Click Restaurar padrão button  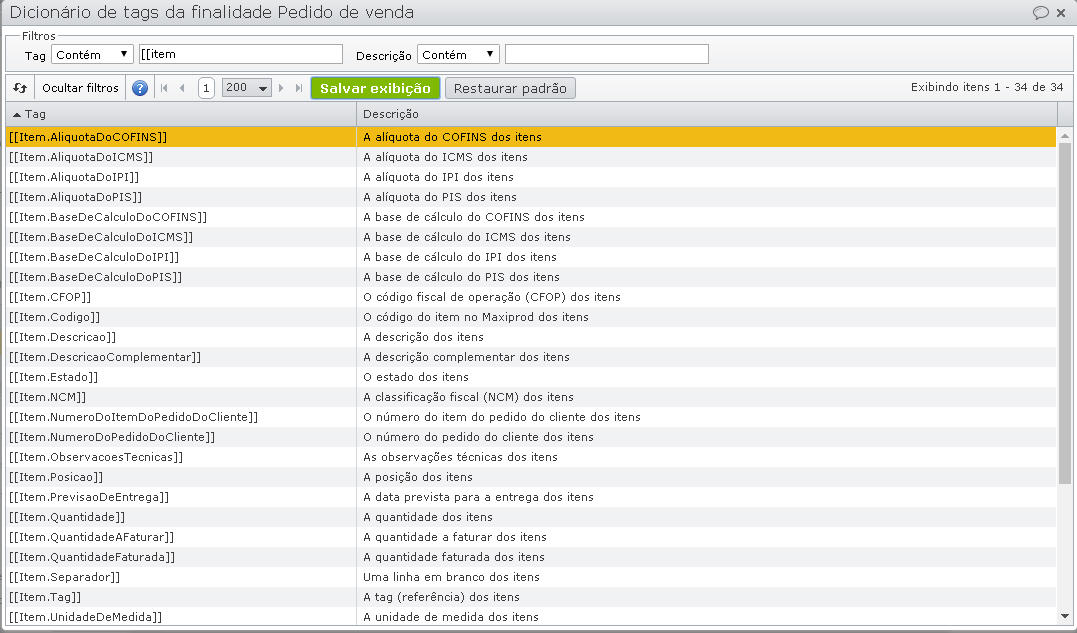[510, 88]
